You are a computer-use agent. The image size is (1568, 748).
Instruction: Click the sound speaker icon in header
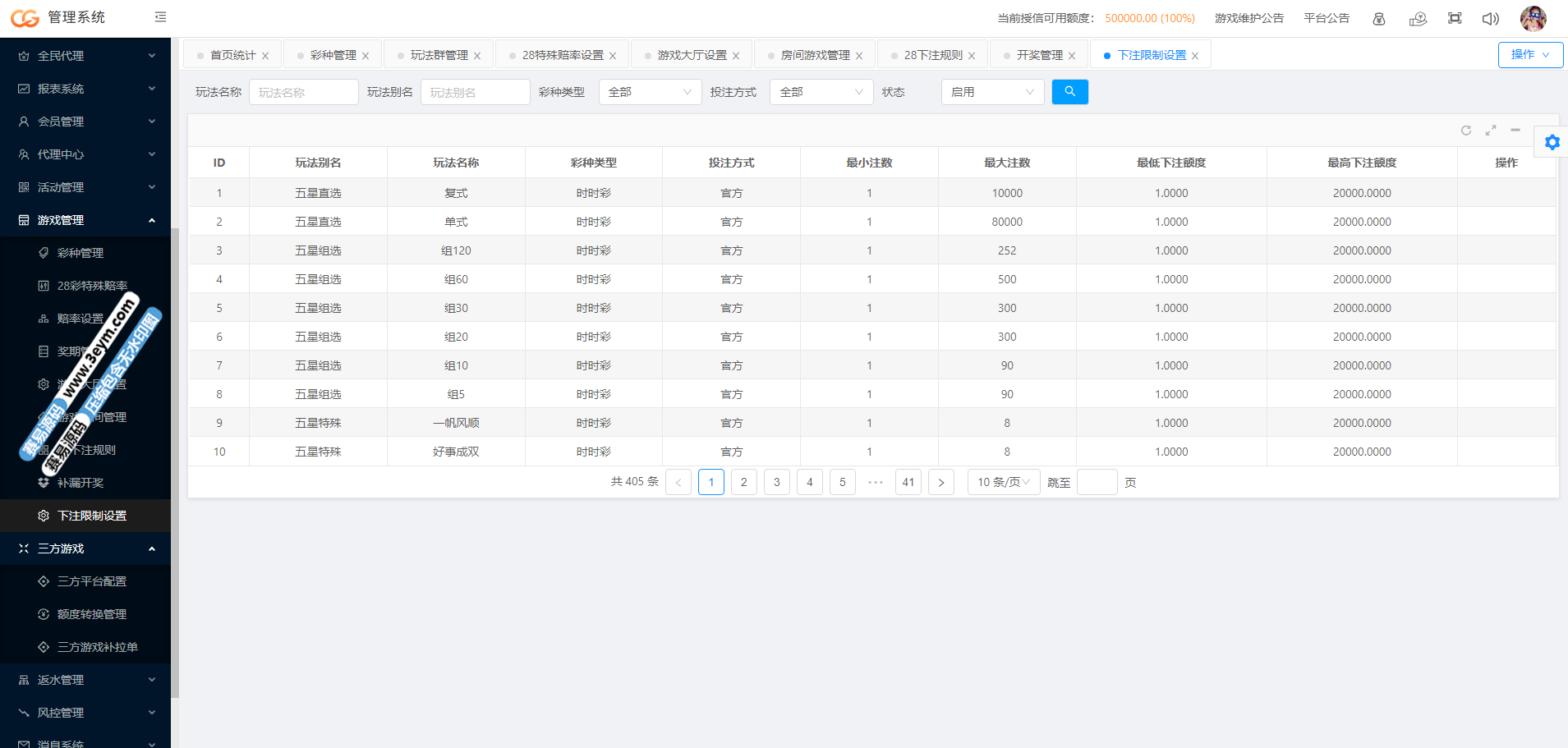(1490, 19)
